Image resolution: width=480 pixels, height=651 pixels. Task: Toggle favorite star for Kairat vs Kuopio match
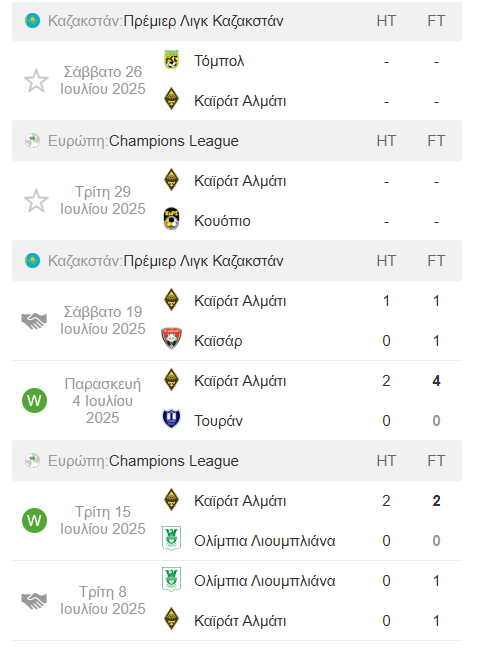[36, 201]
